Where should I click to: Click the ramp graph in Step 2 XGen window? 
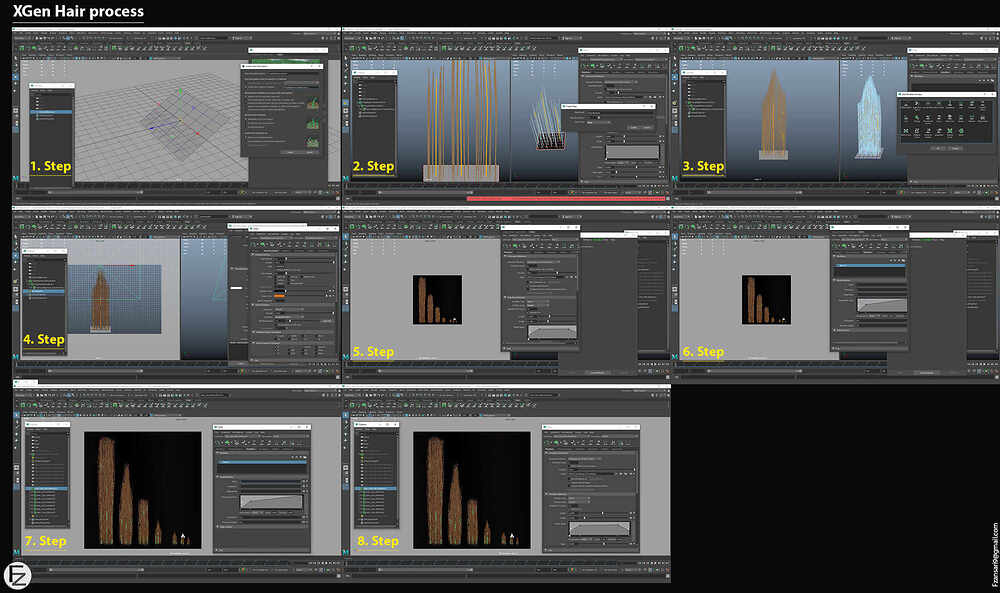[632, 152]
